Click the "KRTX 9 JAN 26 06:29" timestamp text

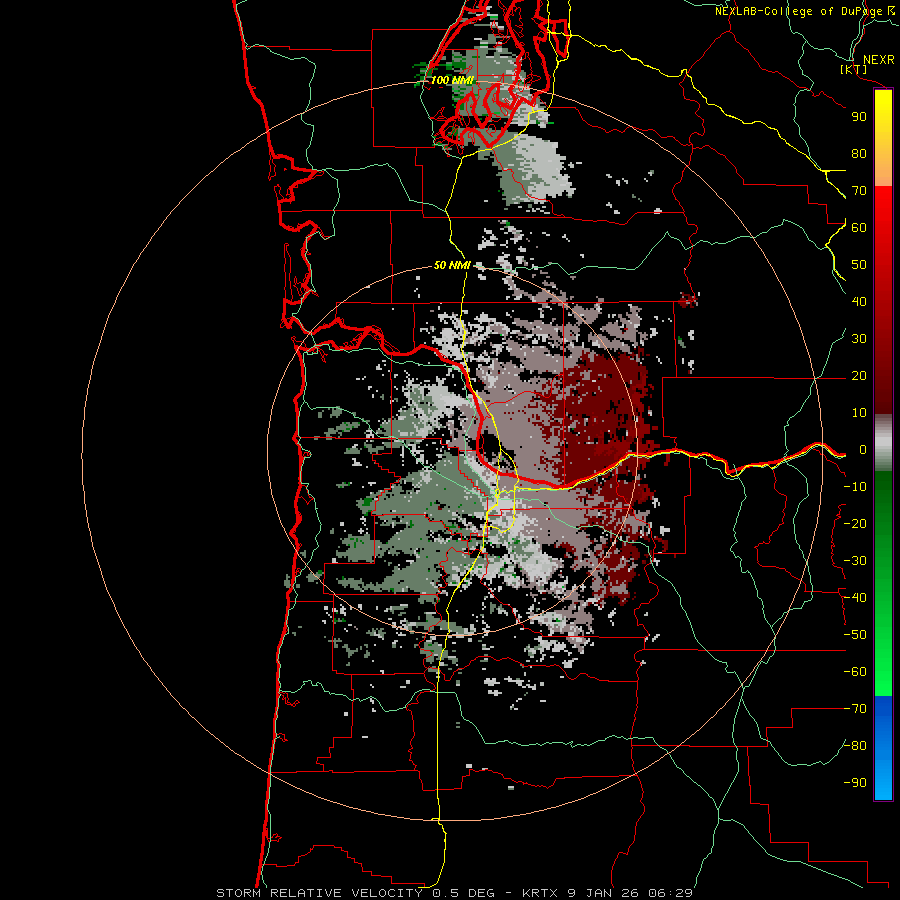pyautogui.click(x=607, y=893)
